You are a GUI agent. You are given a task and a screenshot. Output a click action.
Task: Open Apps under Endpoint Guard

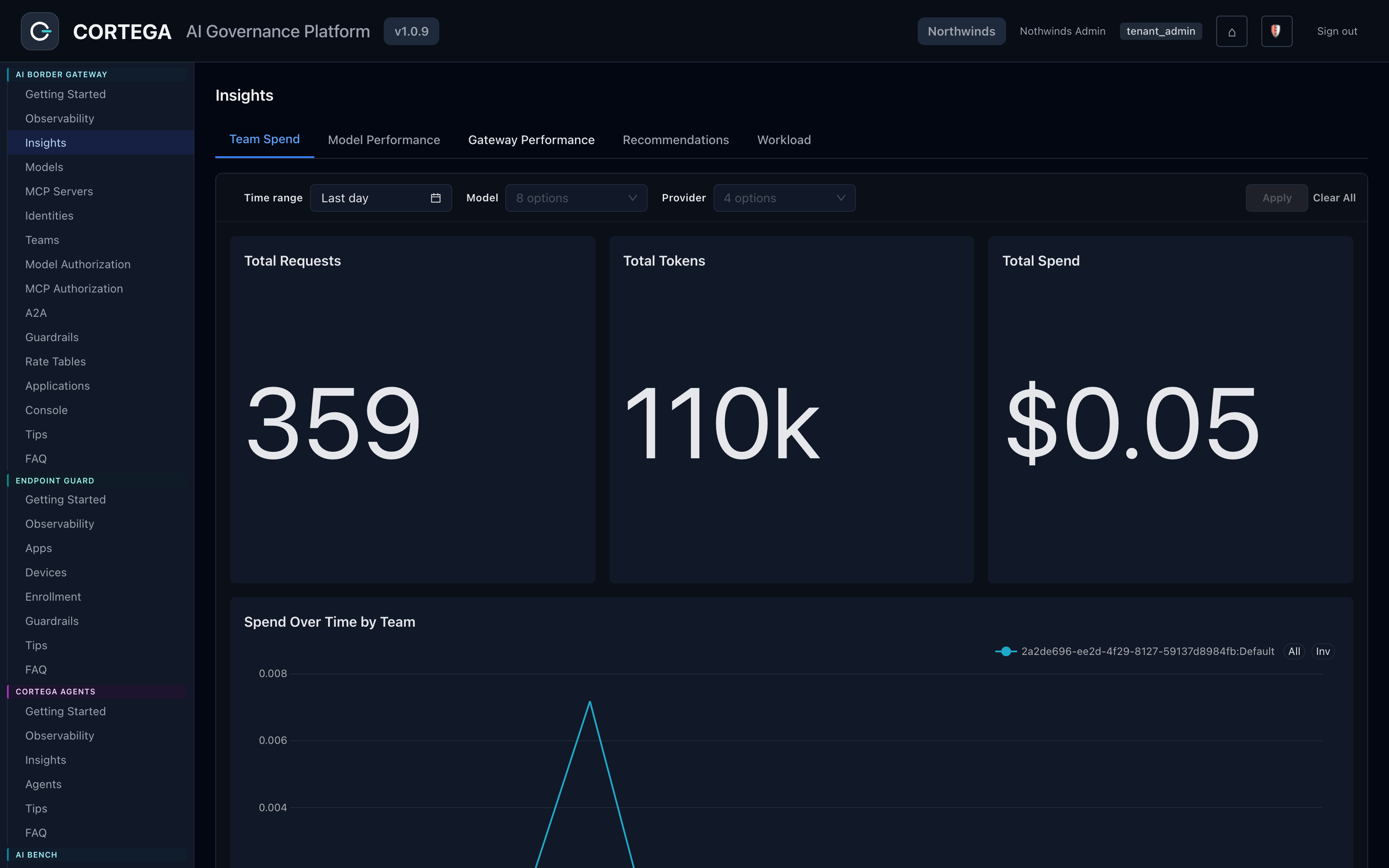[x=100, y=548]
